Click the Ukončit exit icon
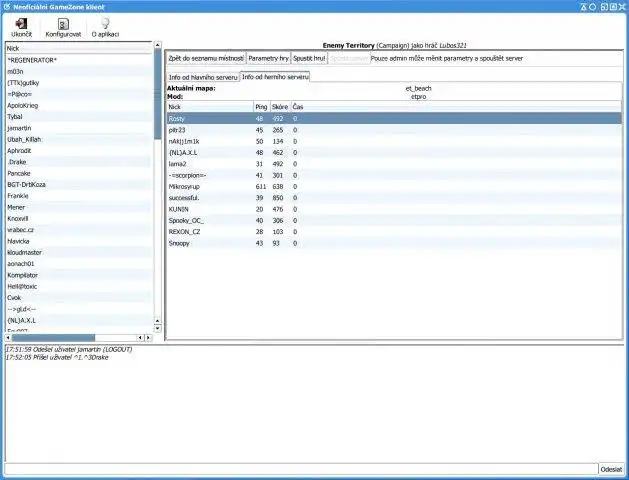Viewport: 629px width, 480px height. coord(21,24)
